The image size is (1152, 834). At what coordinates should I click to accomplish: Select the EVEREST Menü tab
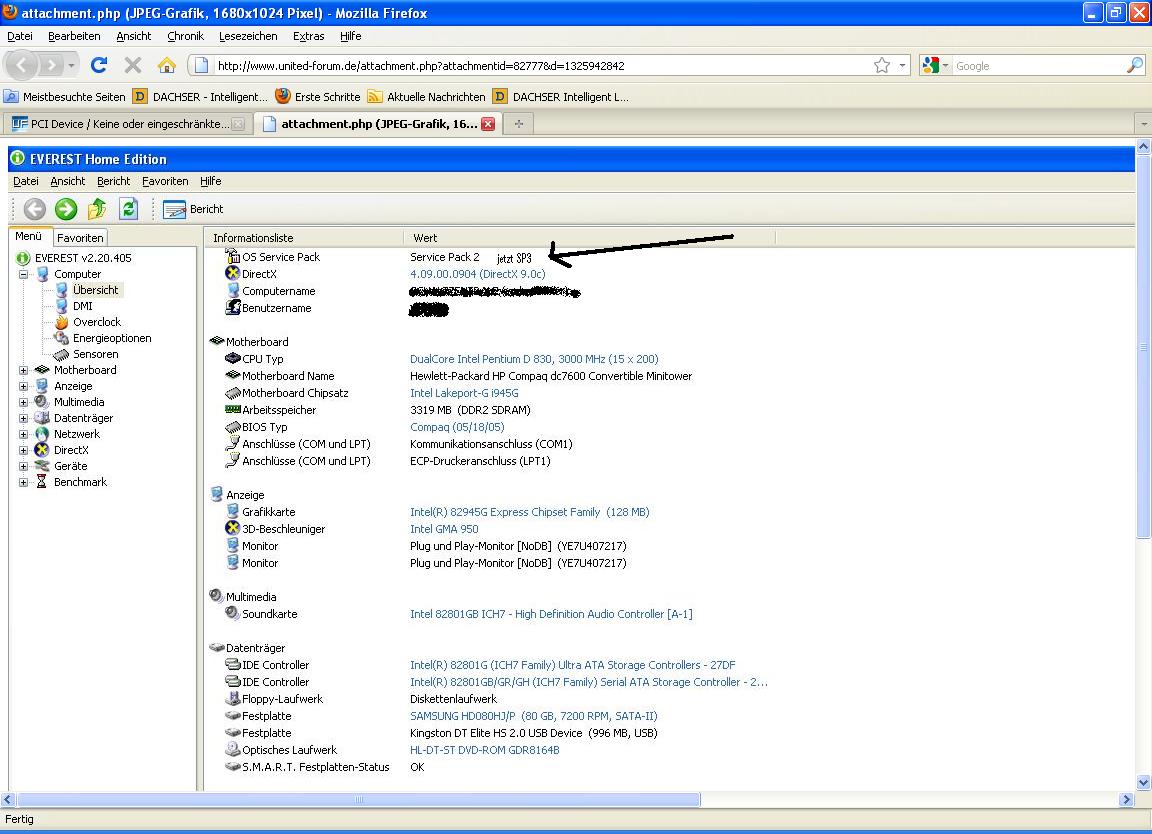click(29, 236)
